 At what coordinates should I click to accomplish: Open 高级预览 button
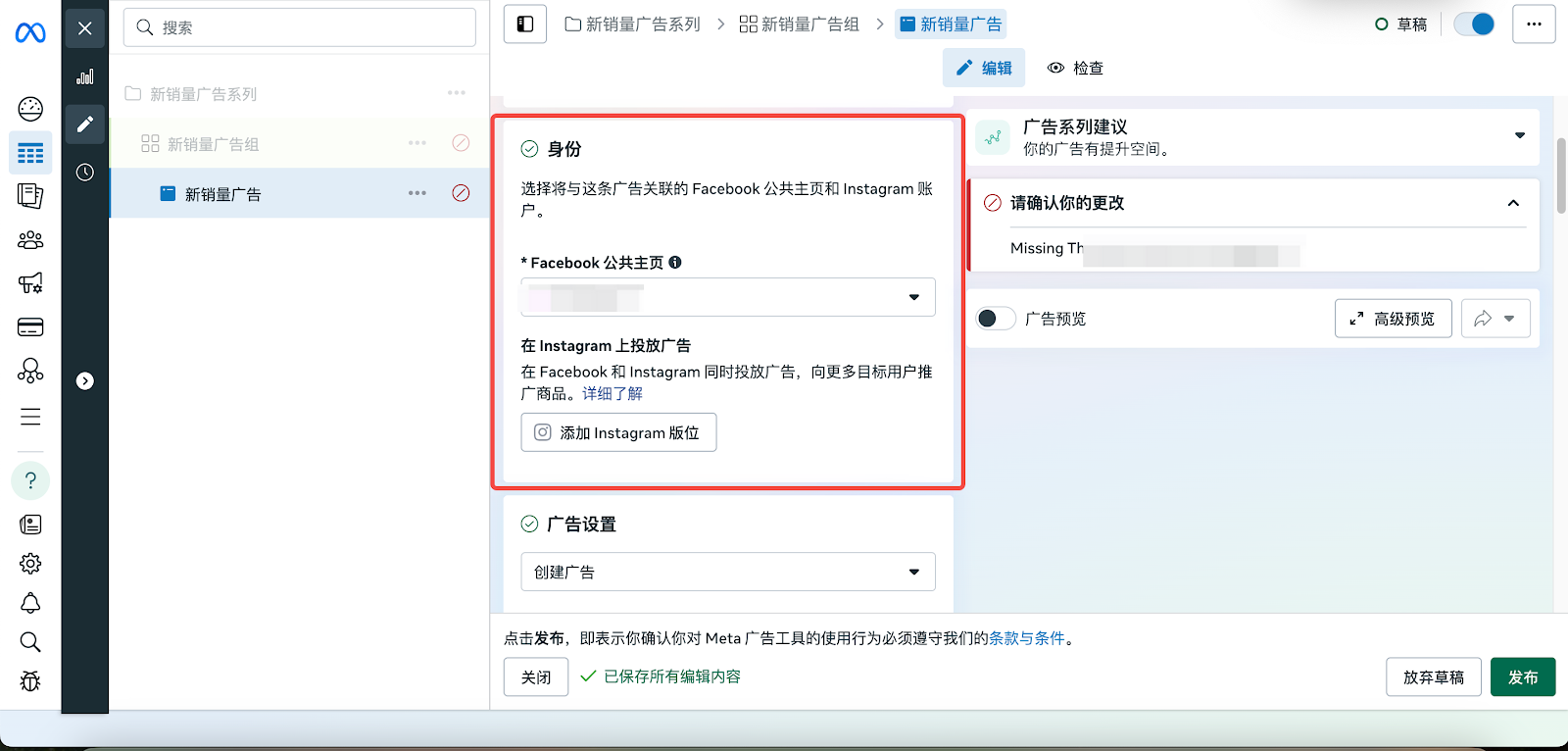(1394, 319)
